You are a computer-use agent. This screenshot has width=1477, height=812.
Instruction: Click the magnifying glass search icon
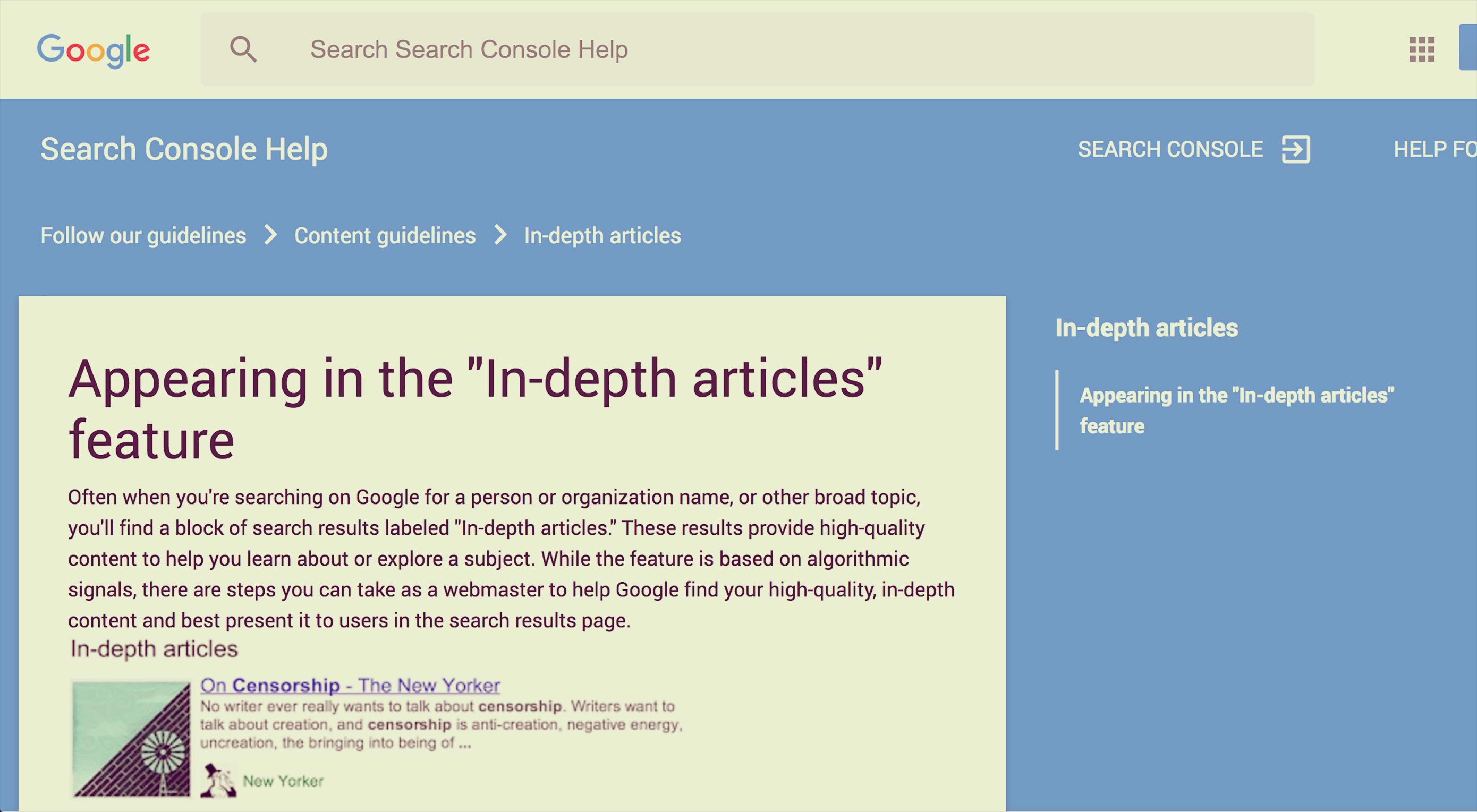click(x=243, y=49)
